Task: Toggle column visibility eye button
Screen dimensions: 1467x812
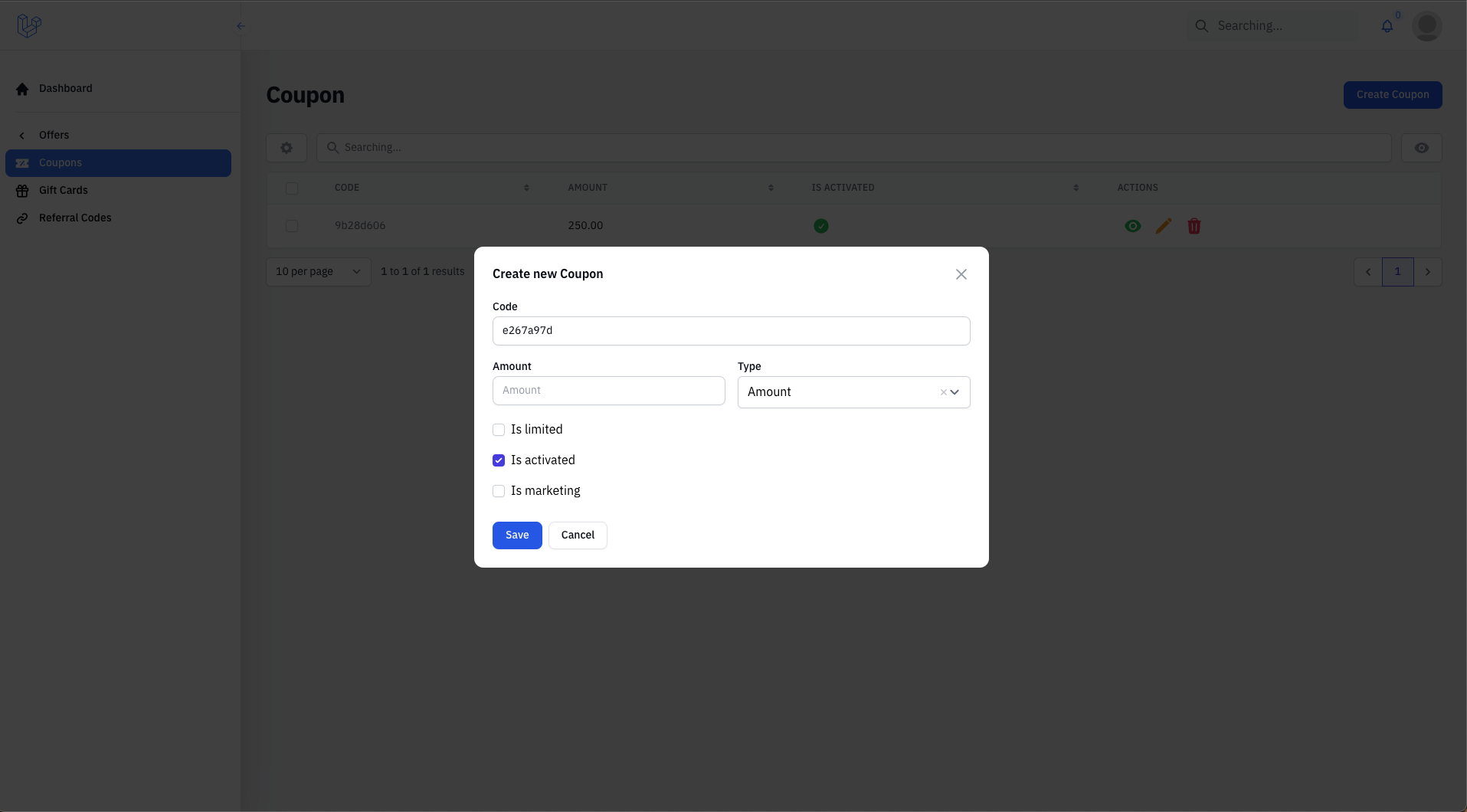Action: click(x=1422, y=148)
